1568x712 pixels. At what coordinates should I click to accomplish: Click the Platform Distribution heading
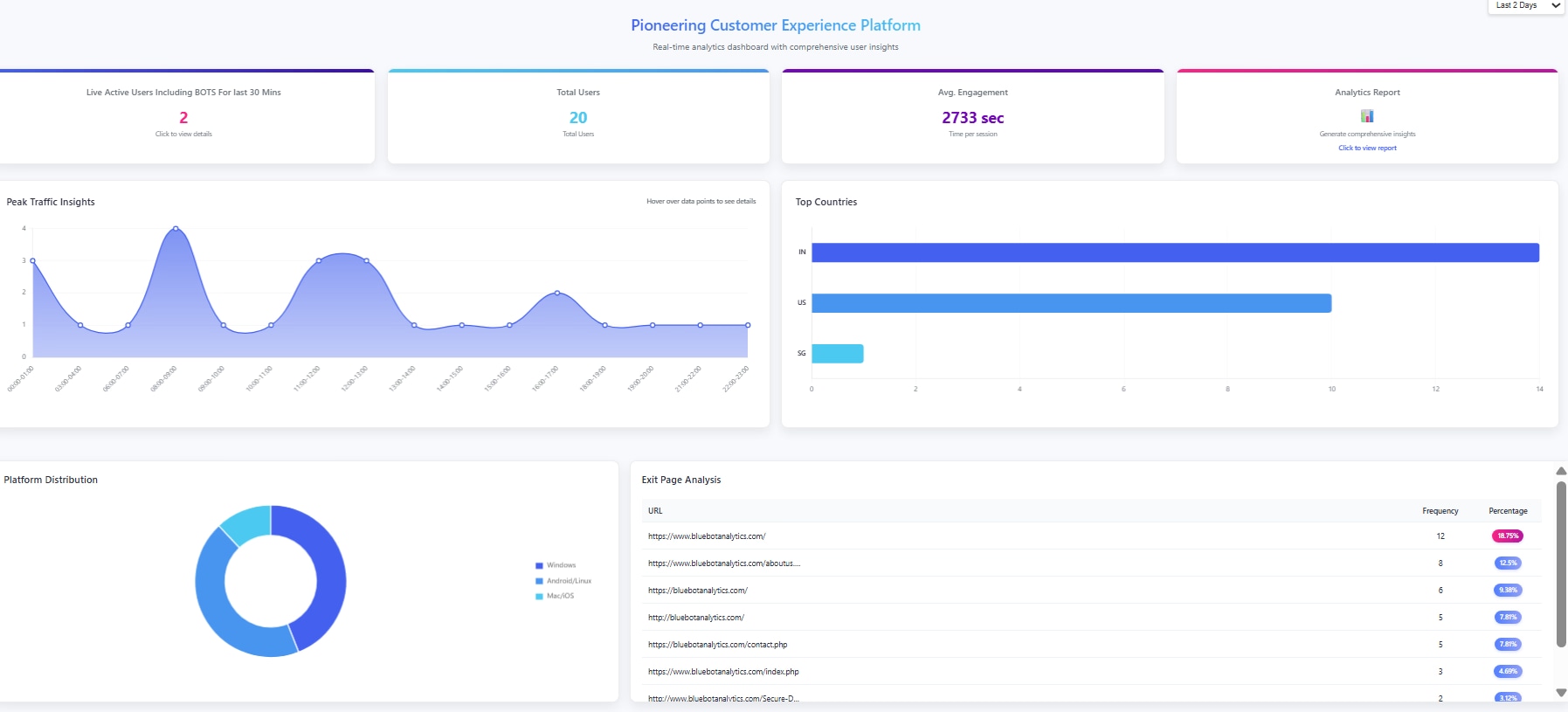point(51,480)
